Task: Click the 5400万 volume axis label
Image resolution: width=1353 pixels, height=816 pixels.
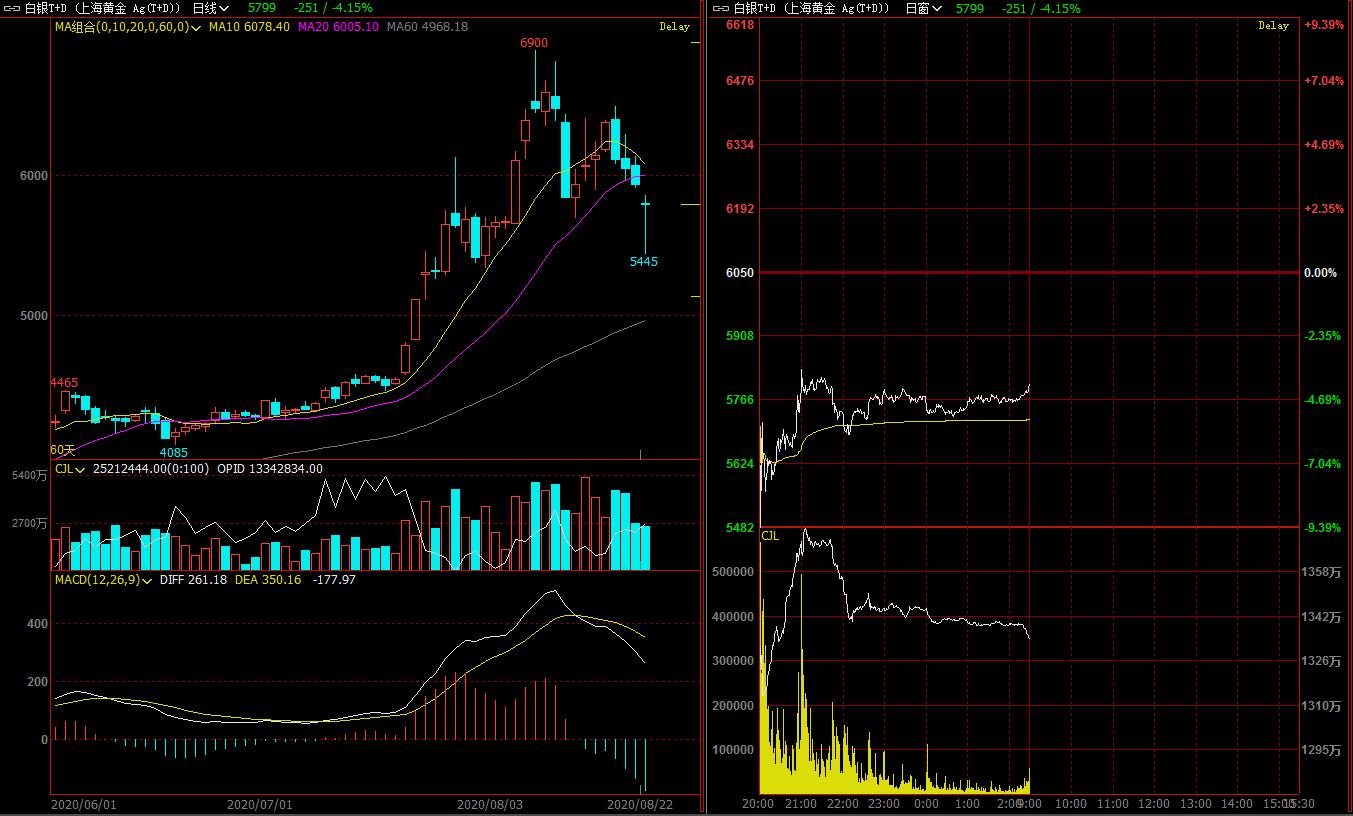Action: tap(29, 475)
